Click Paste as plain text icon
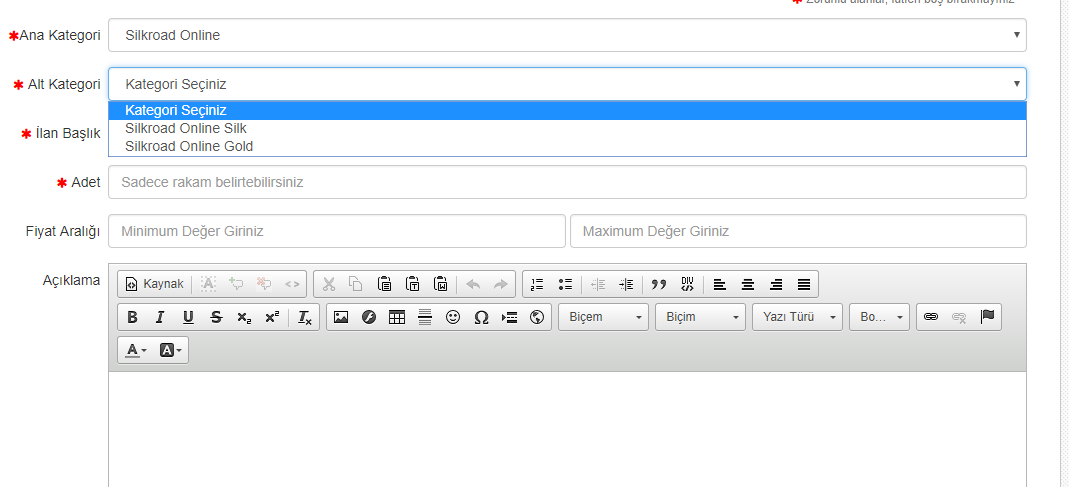The image size is (1069, 487). click(412, 284)
